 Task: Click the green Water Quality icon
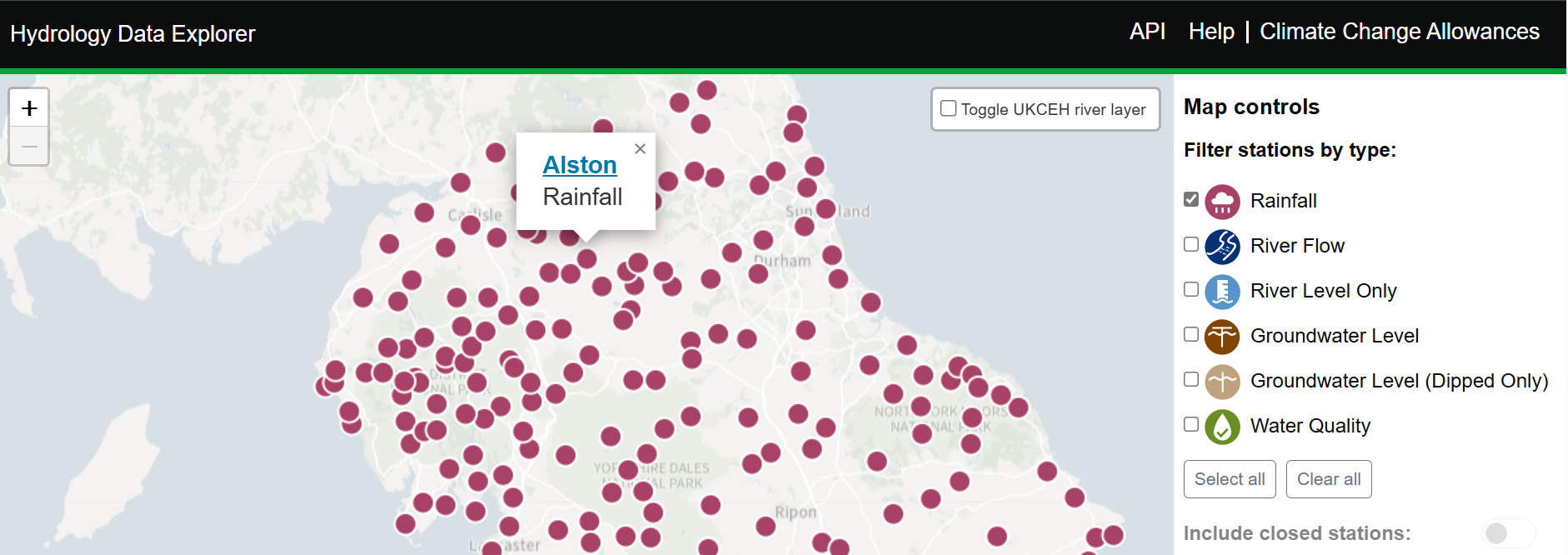click(1222, 427)
